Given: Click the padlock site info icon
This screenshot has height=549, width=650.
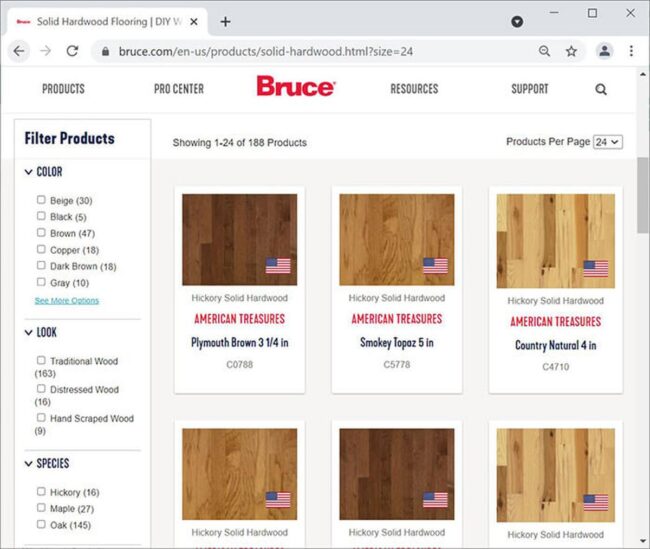Looking at the screenshot, I should [x=106, y=51].
